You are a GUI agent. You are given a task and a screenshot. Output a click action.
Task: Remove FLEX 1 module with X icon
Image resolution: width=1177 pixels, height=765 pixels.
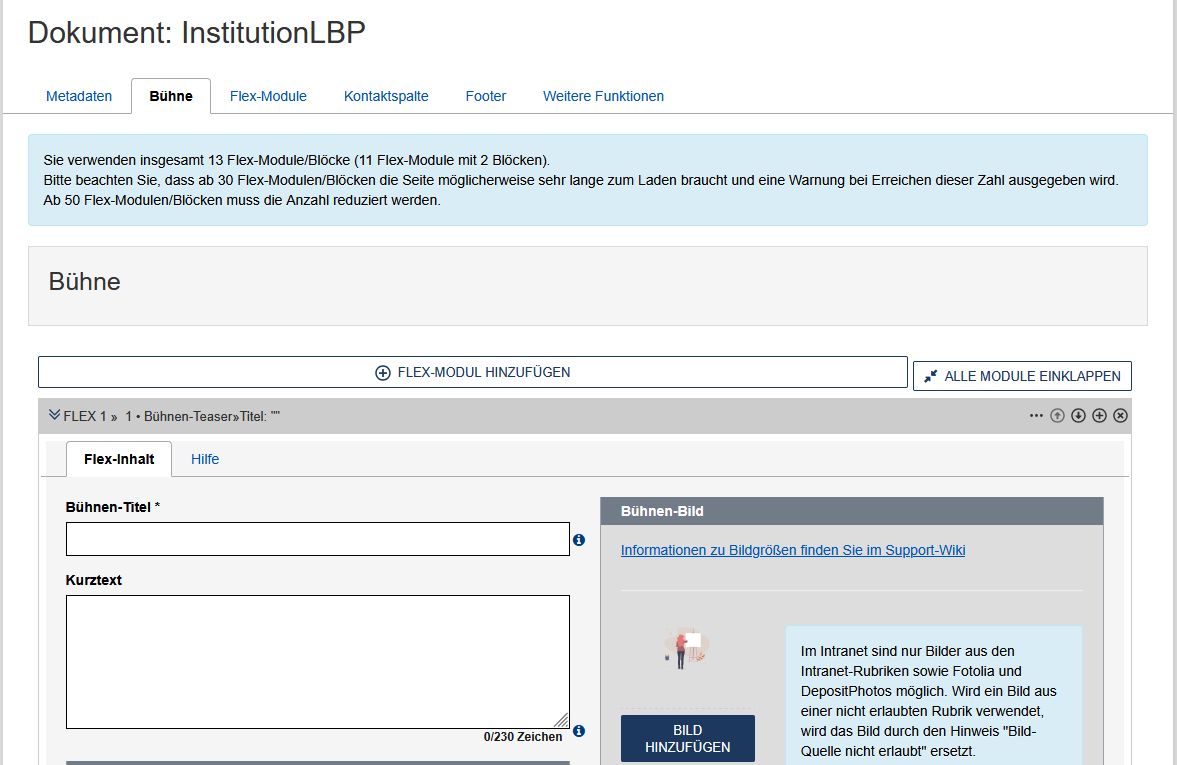tap(1120, 416)
